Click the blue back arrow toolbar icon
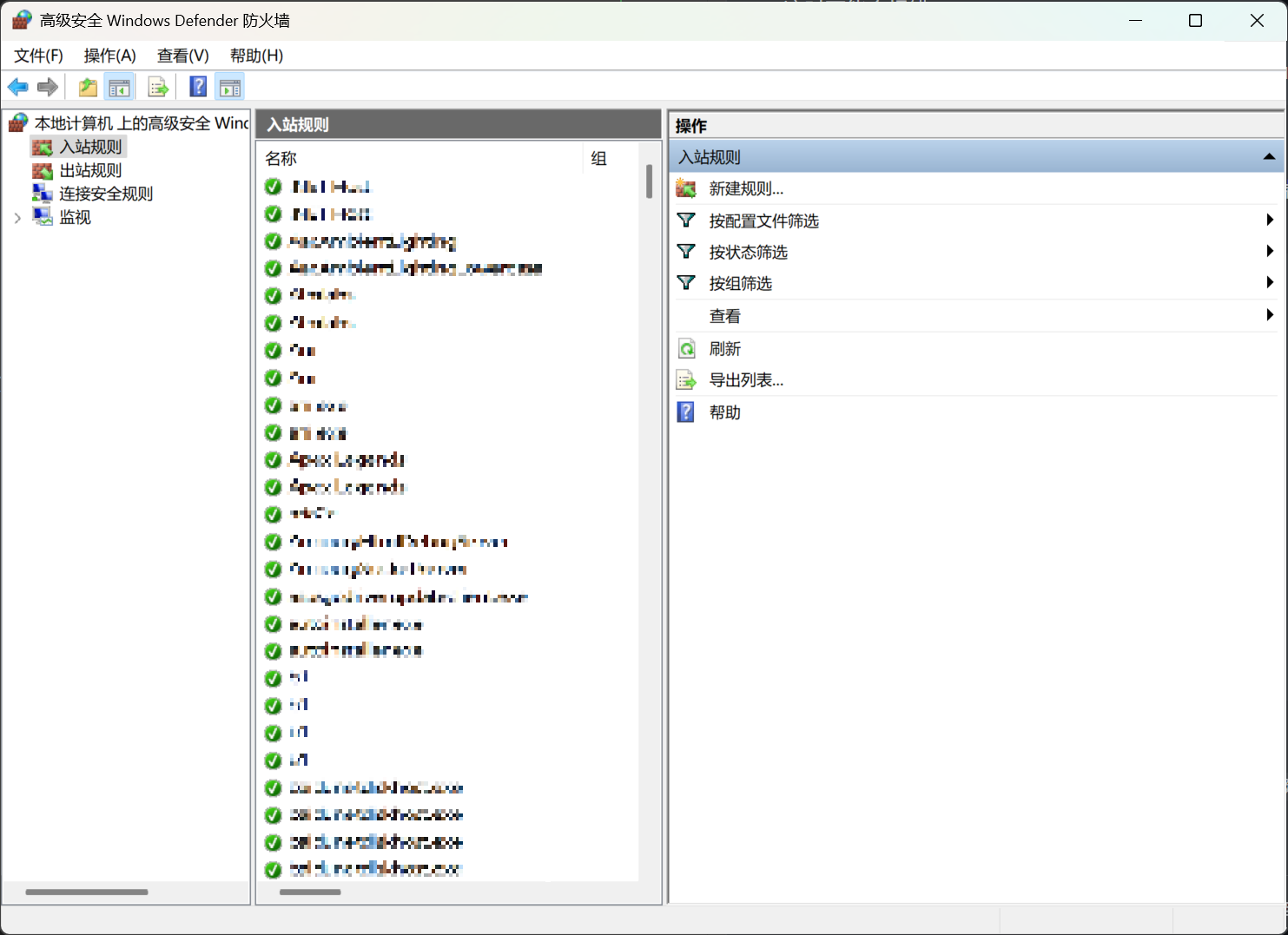 (17, 87)
